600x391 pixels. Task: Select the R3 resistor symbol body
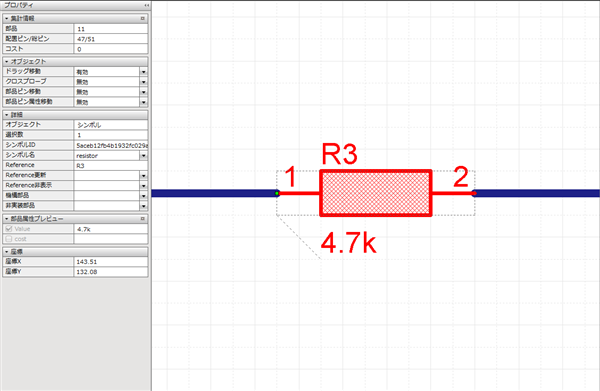pos(376,193)
